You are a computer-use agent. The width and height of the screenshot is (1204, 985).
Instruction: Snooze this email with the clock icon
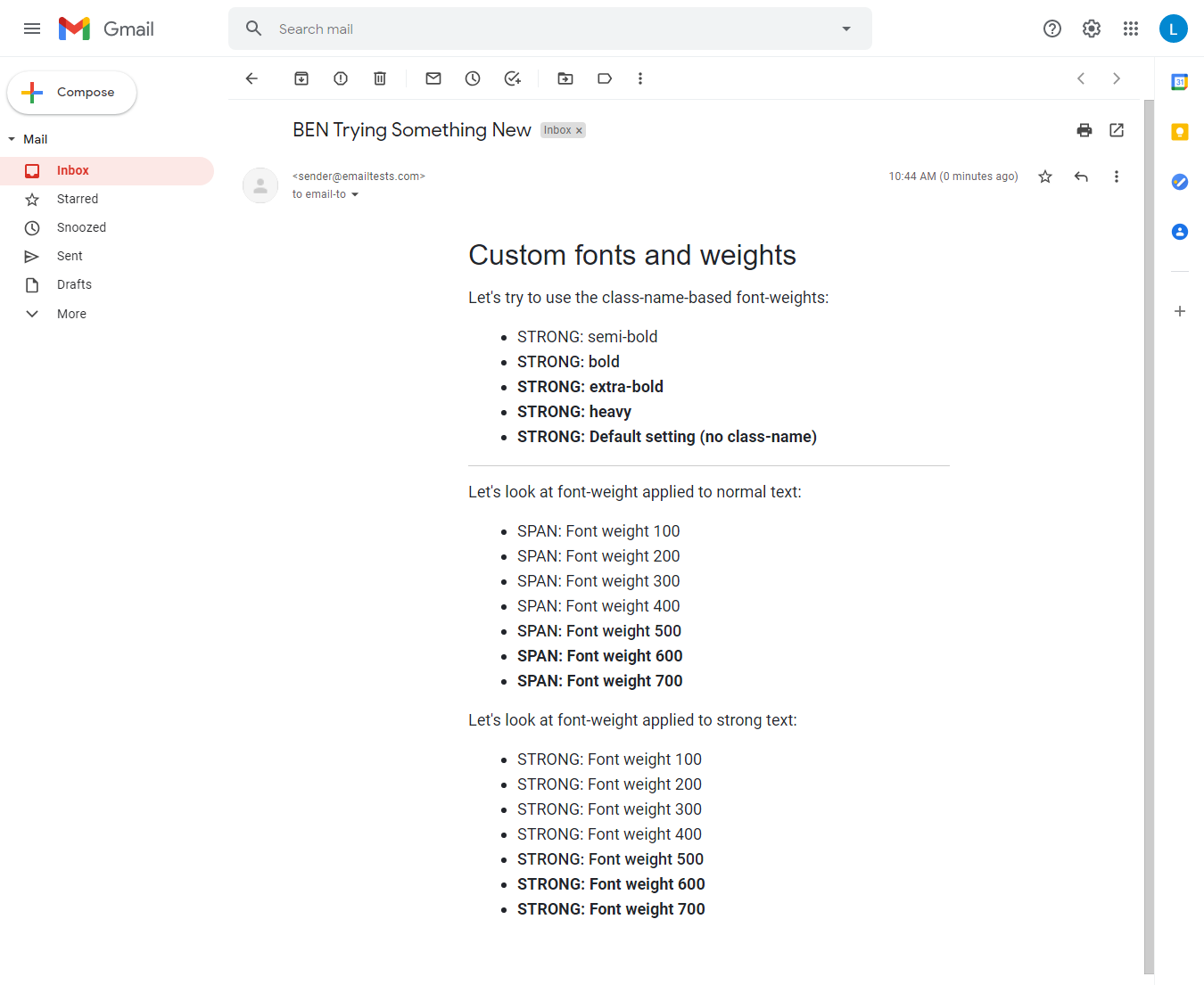(x=473, y=78)
